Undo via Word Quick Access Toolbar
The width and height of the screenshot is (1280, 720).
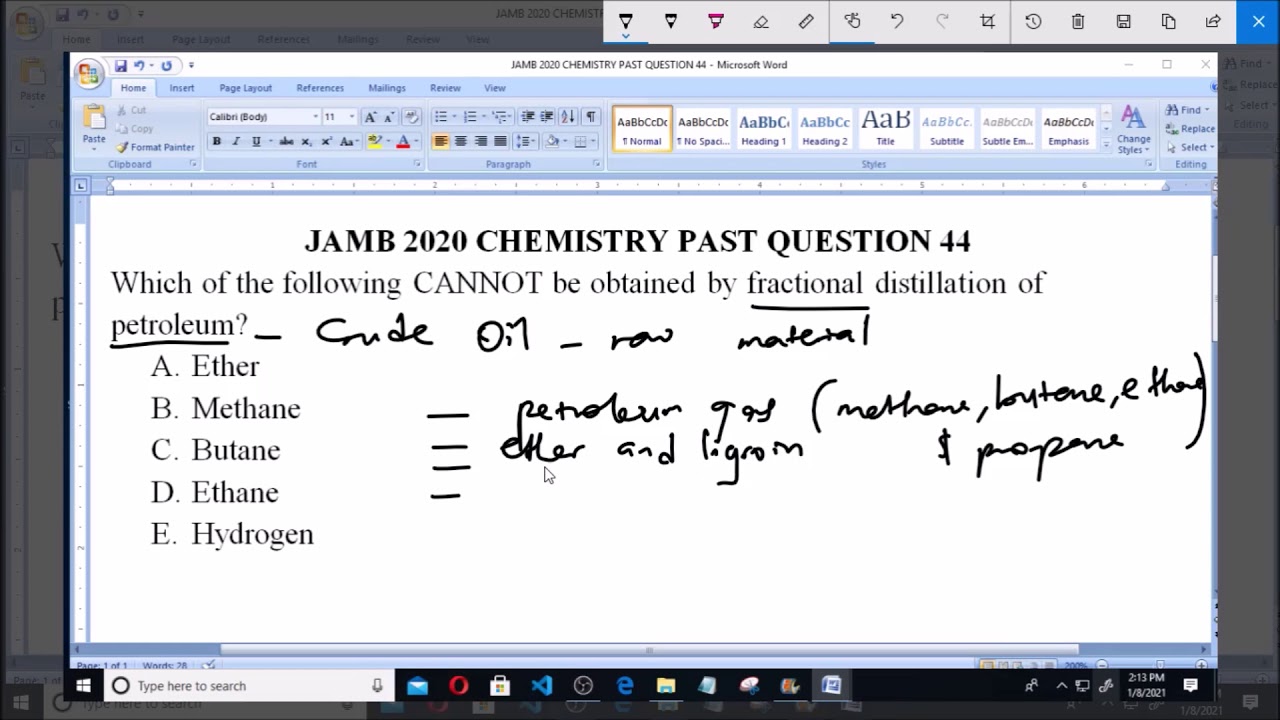tap(140, 66)
